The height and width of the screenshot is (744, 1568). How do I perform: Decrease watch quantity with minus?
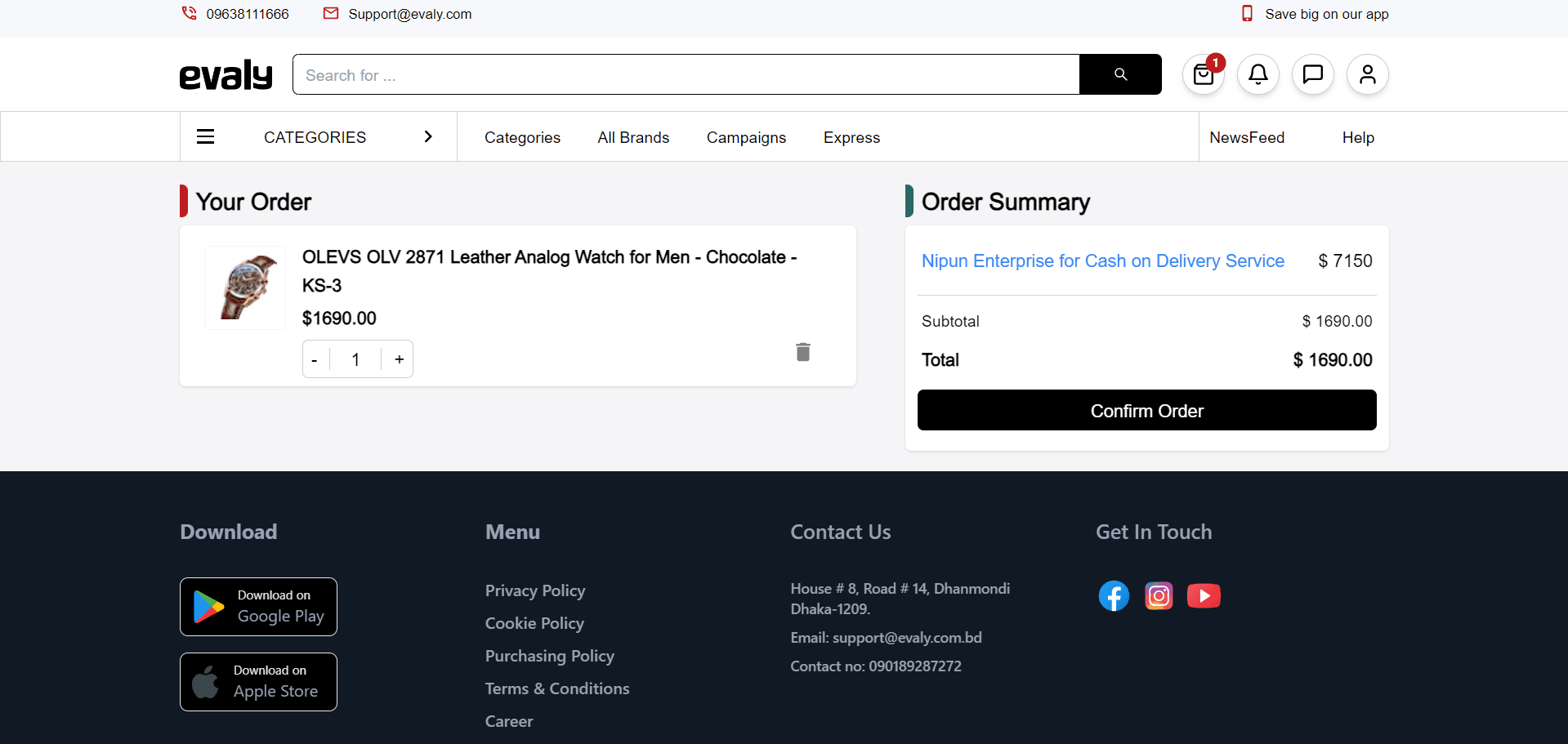tap(315, 359)
